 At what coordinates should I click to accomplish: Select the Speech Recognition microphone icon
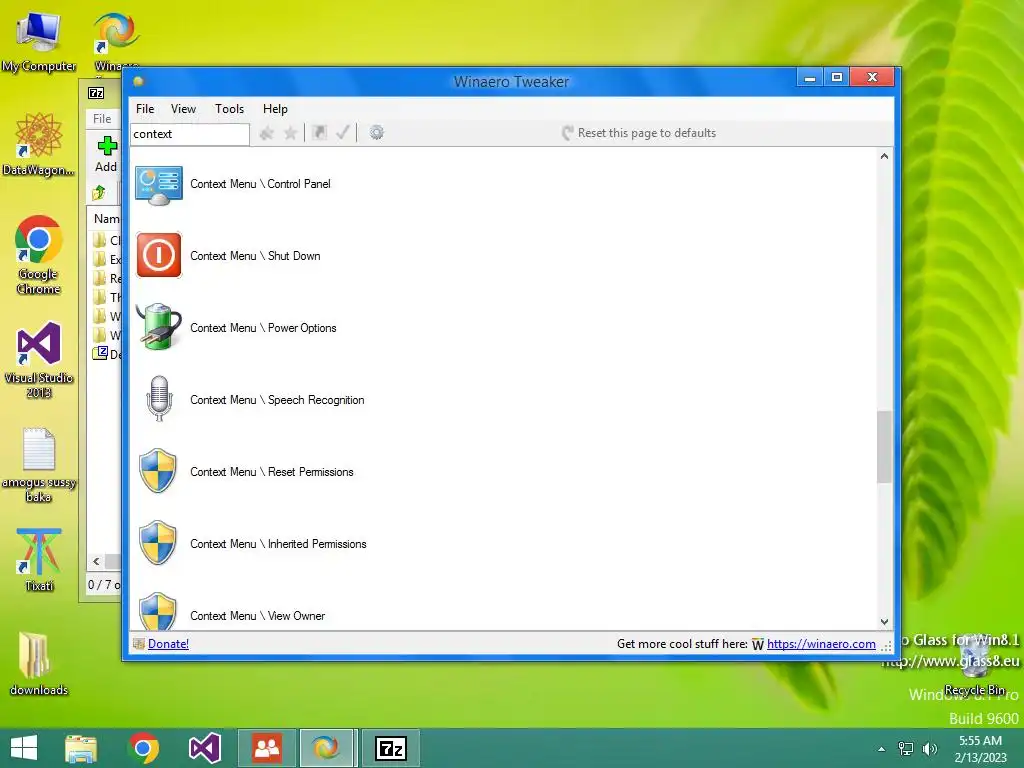click(159, 399)
